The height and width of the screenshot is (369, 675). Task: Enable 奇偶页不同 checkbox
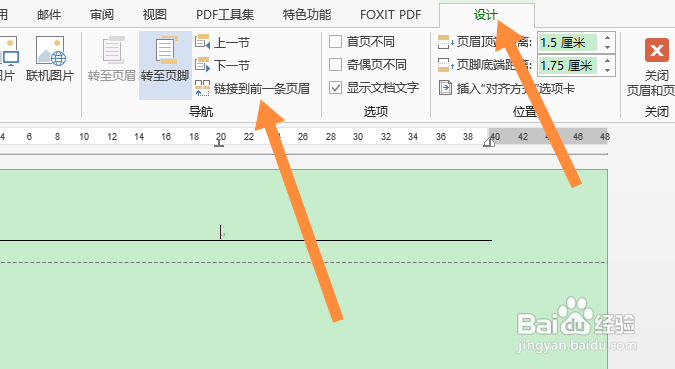[x=335, y=65]
